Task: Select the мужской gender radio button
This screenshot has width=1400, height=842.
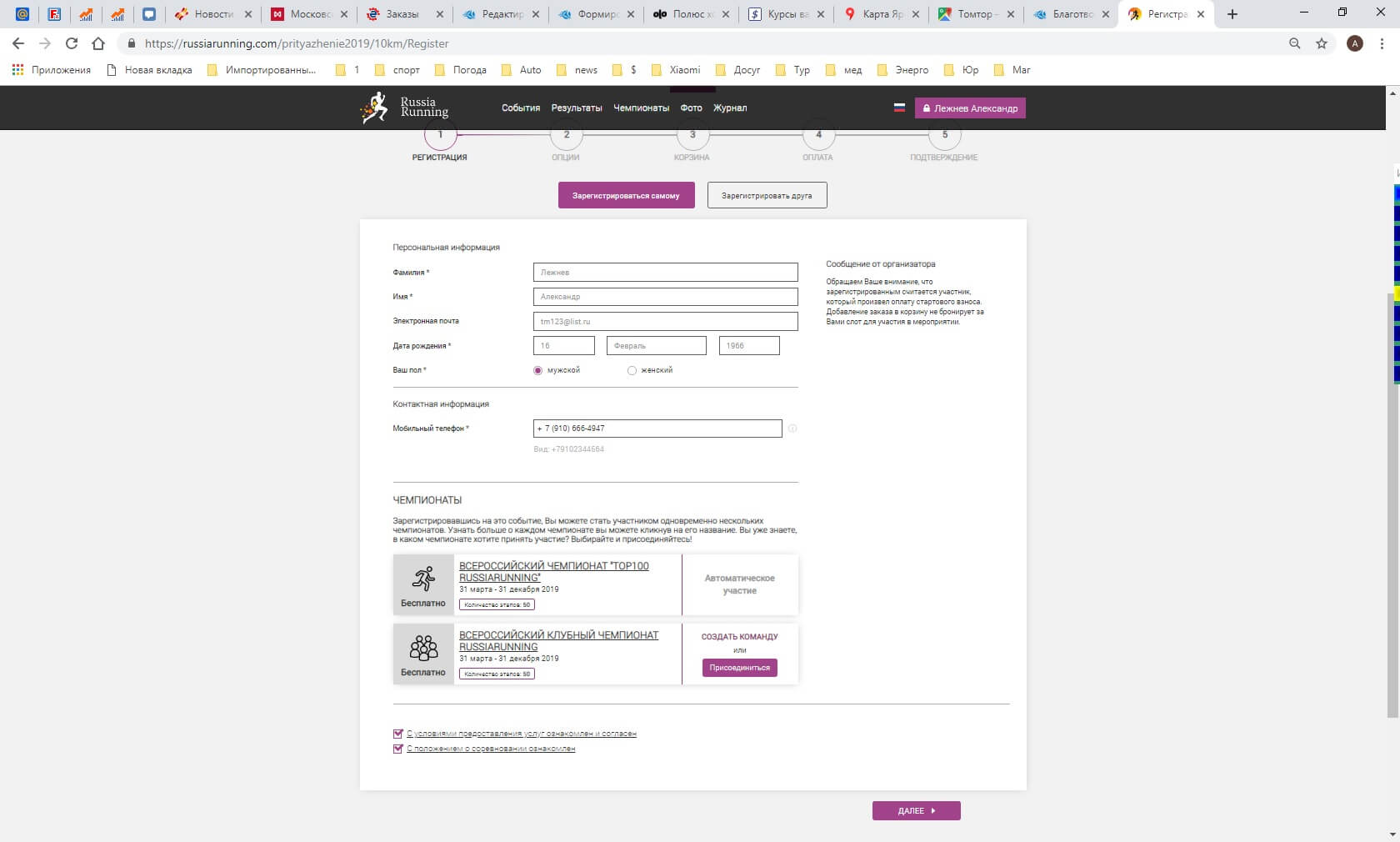Action: (x=538, y=370)
